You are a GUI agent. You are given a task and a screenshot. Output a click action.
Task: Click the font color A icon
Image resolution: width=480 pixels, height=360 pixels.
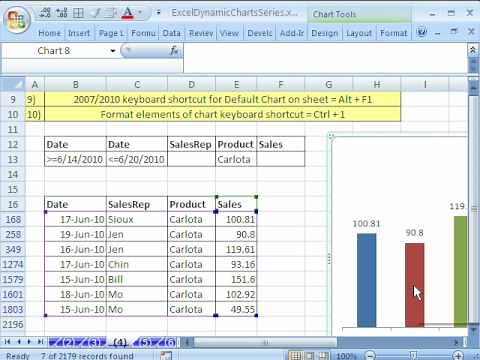click(x=128, y=13)
